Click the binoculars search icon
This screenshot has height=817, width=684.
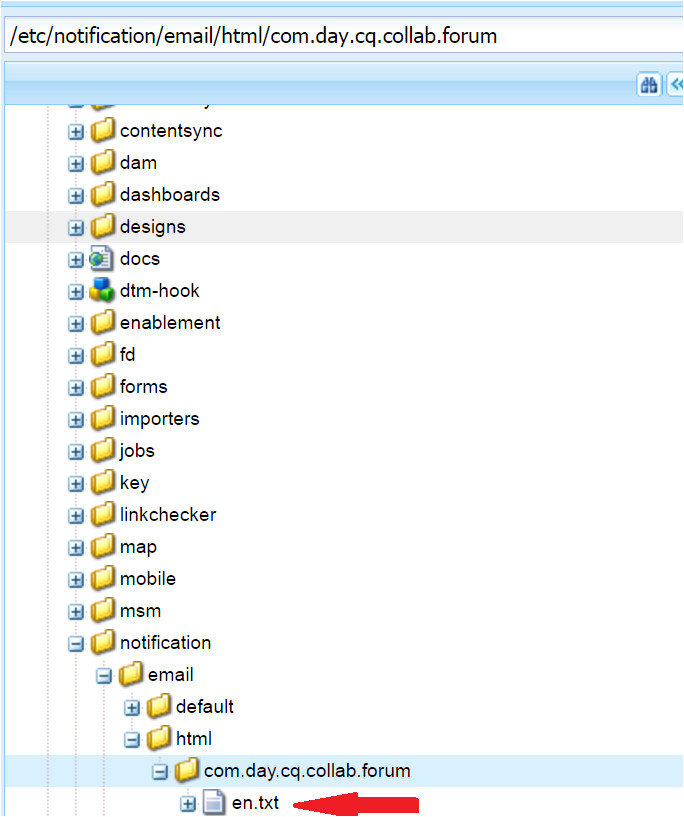(x=649, y=86)
